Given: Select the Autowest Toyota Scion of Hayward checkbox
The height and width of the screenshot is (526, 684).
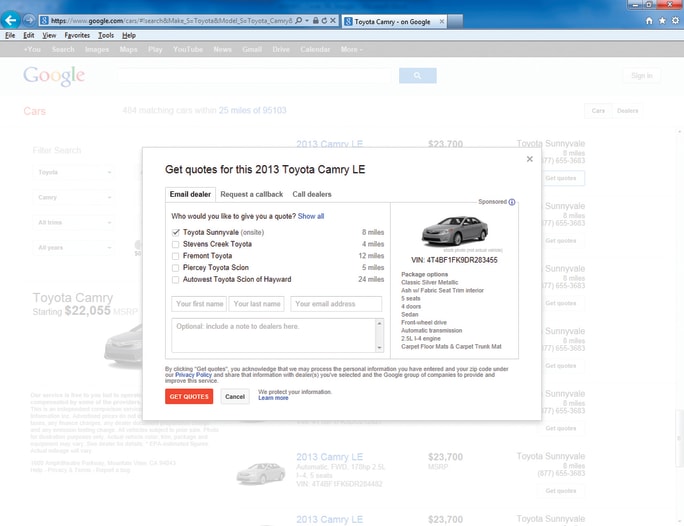Looking at the screenshot, I should [x=176, y=280].
